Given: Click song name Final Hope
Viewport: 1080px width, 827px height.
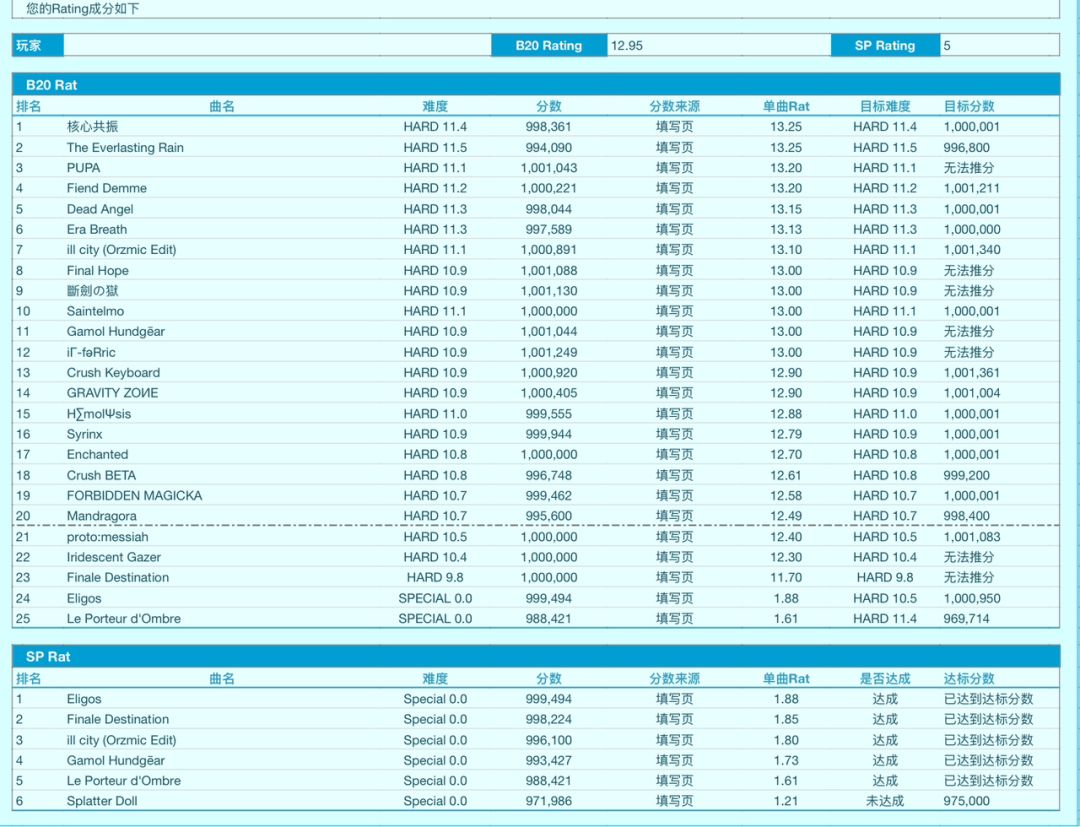Looking at the screenshot, I should [x=98, y=271].
